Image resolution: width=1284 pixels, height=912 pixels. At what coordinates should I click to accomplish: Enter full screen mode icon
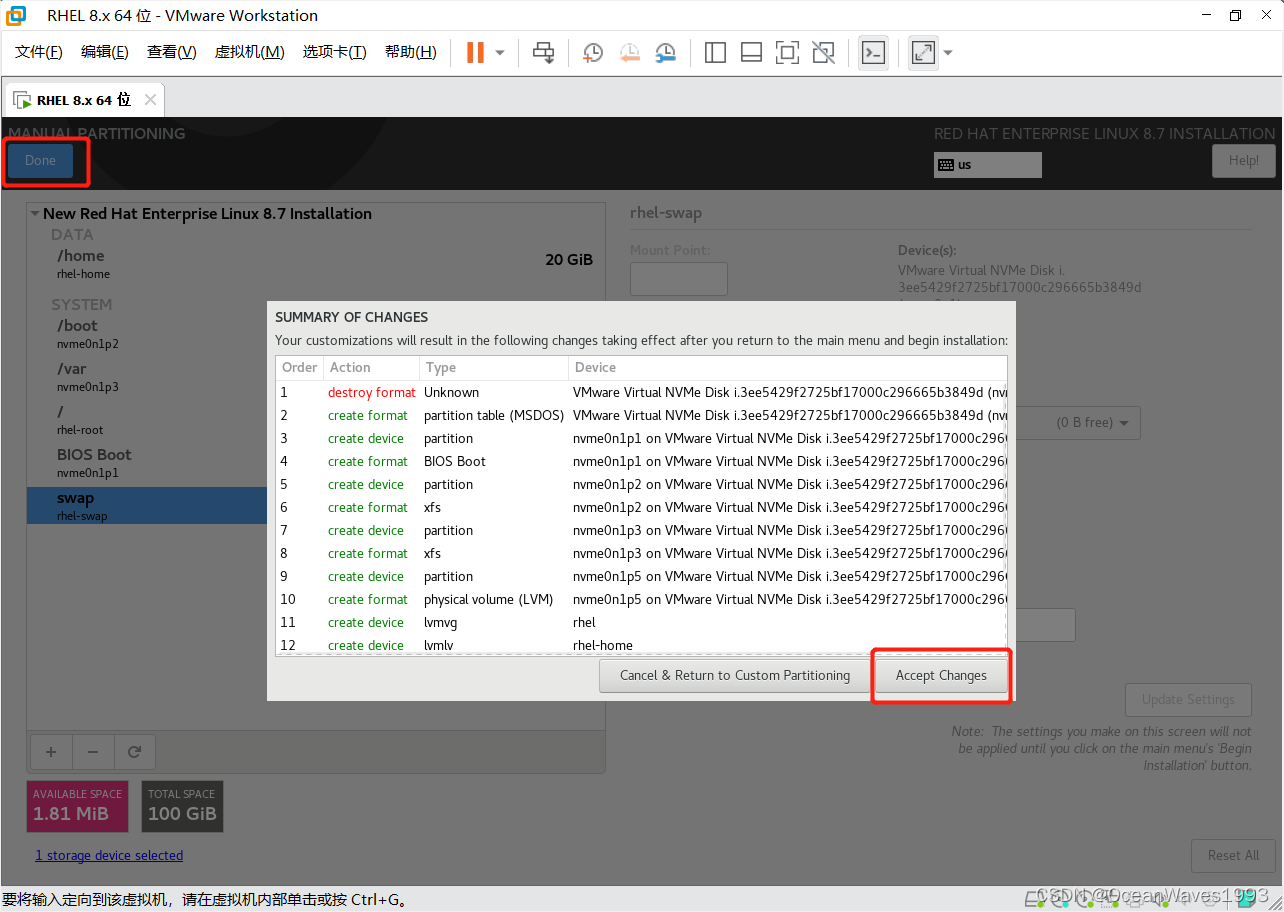pyautogui.click(x=787, y=52)
